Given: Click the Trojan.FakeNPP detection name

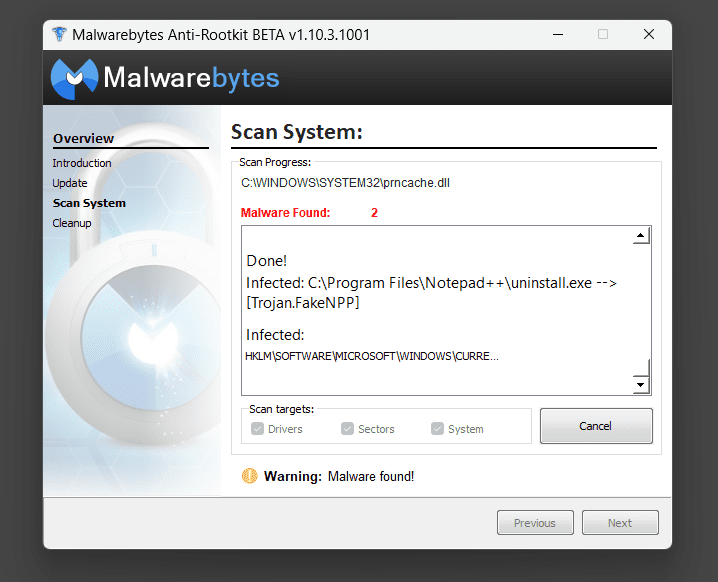Looking at the screenshot, I should pos(303,303).
